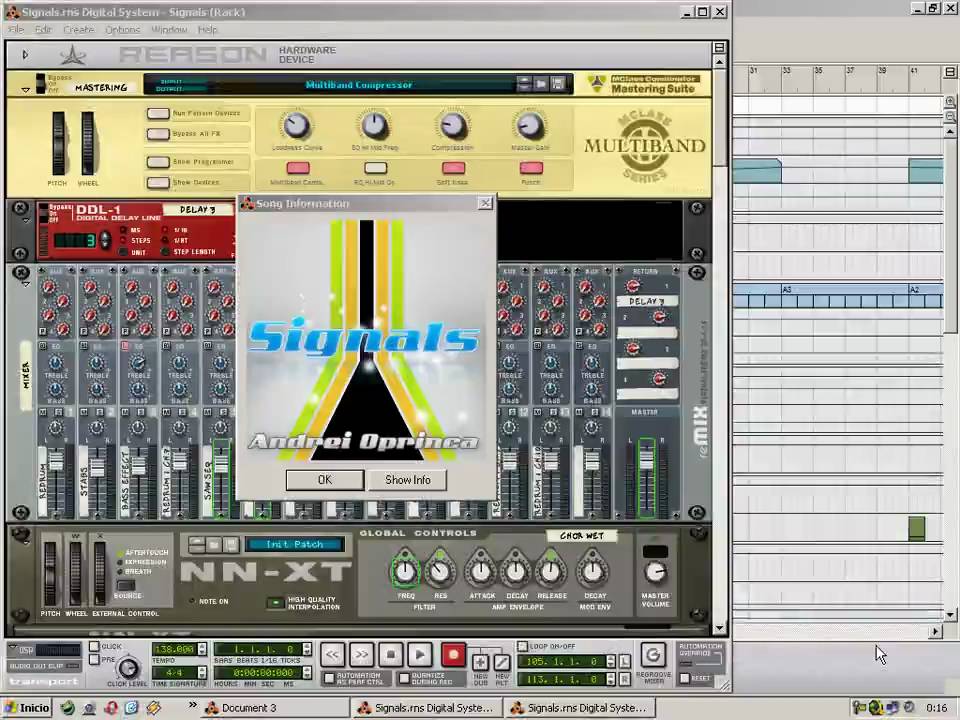Toggle the Pre count-in checkbox
The width and height of the screenshot is (960, 720).
[x=94, y=659]
